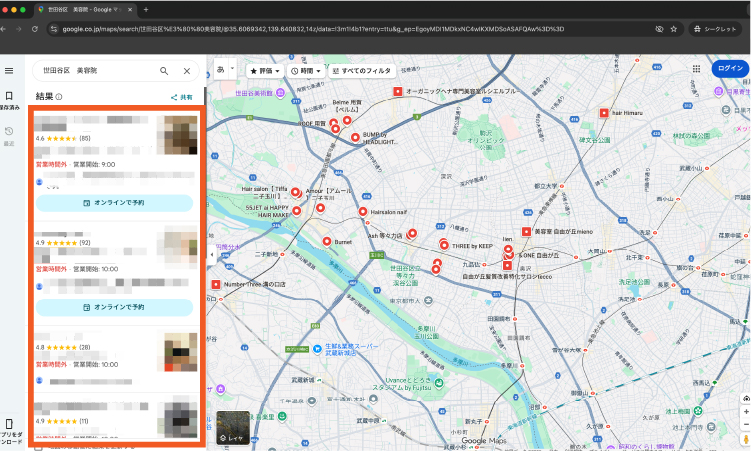Open the 最近 recents history icon
751x451 pixels.
(x=9, y=134)
